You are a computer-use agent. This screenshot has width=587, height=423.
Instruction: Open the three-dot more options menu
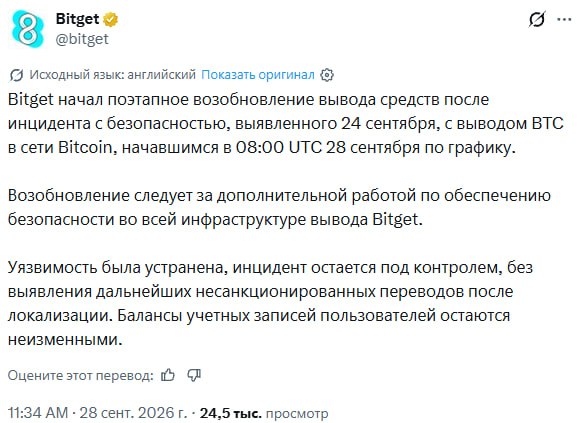coord(564,19)
